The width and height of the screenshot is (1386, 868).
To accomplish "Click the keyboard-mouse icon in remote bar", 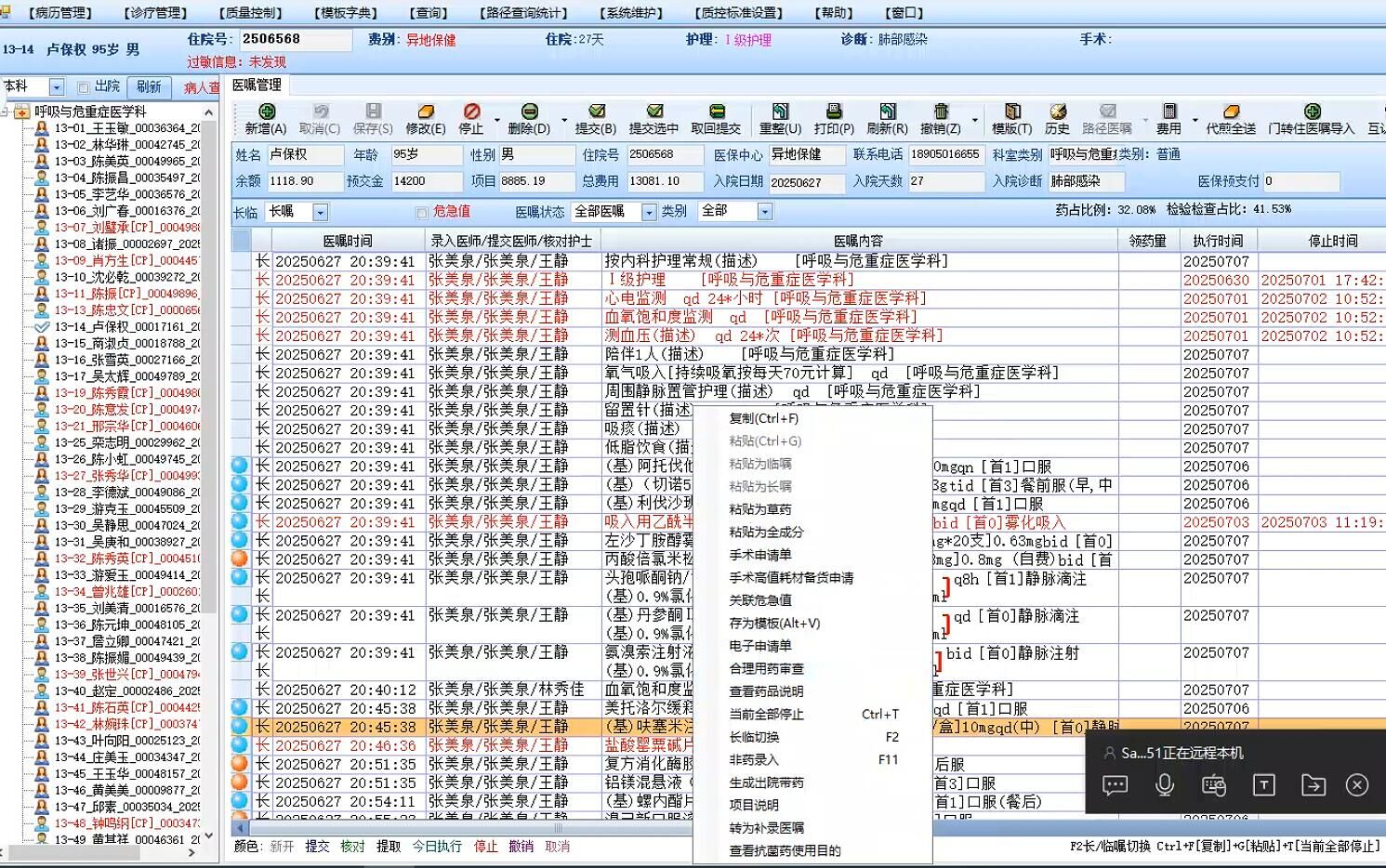I will (x=1214, y=785).
